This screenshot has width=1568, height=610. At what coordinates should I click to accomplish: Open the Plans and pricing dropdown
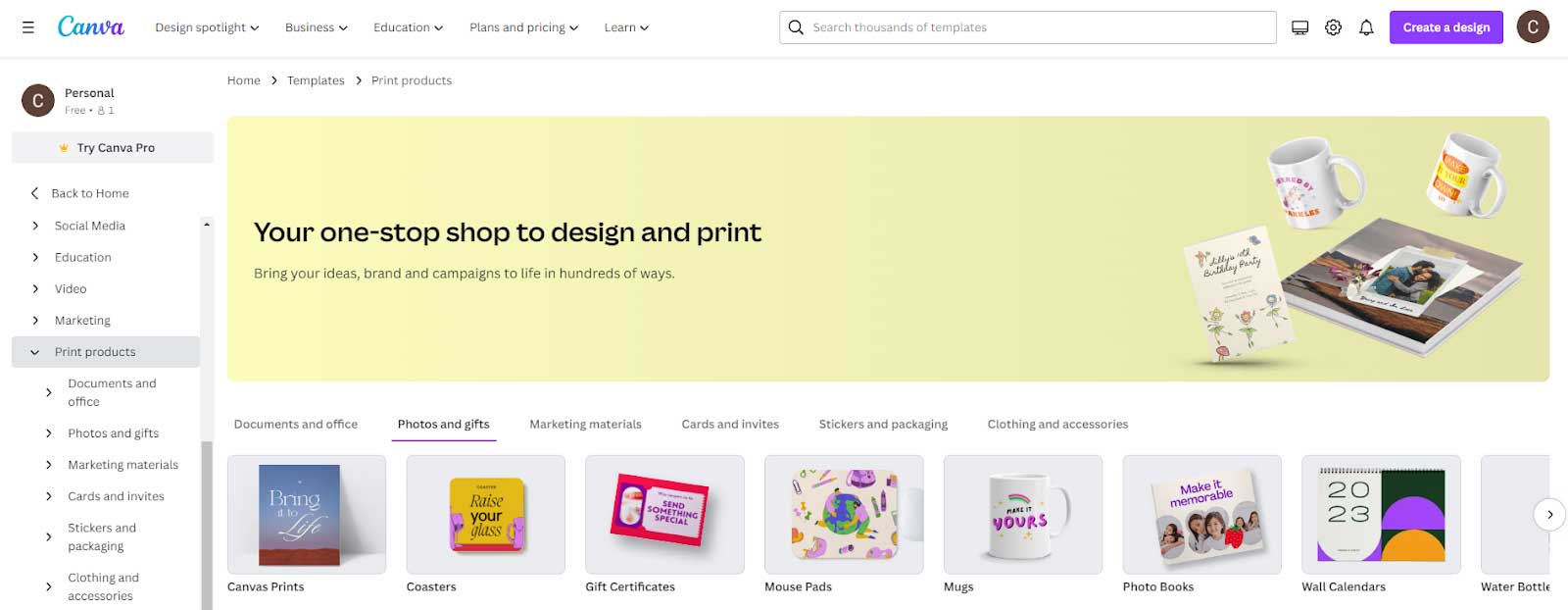point(523,27)
